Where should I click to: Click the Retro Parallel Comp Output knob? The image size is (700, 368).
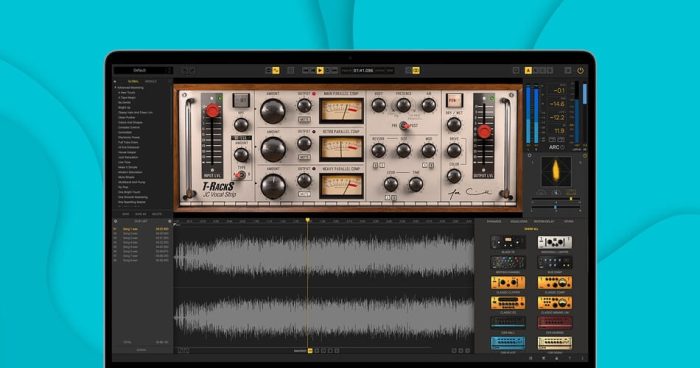click(304, 143)
